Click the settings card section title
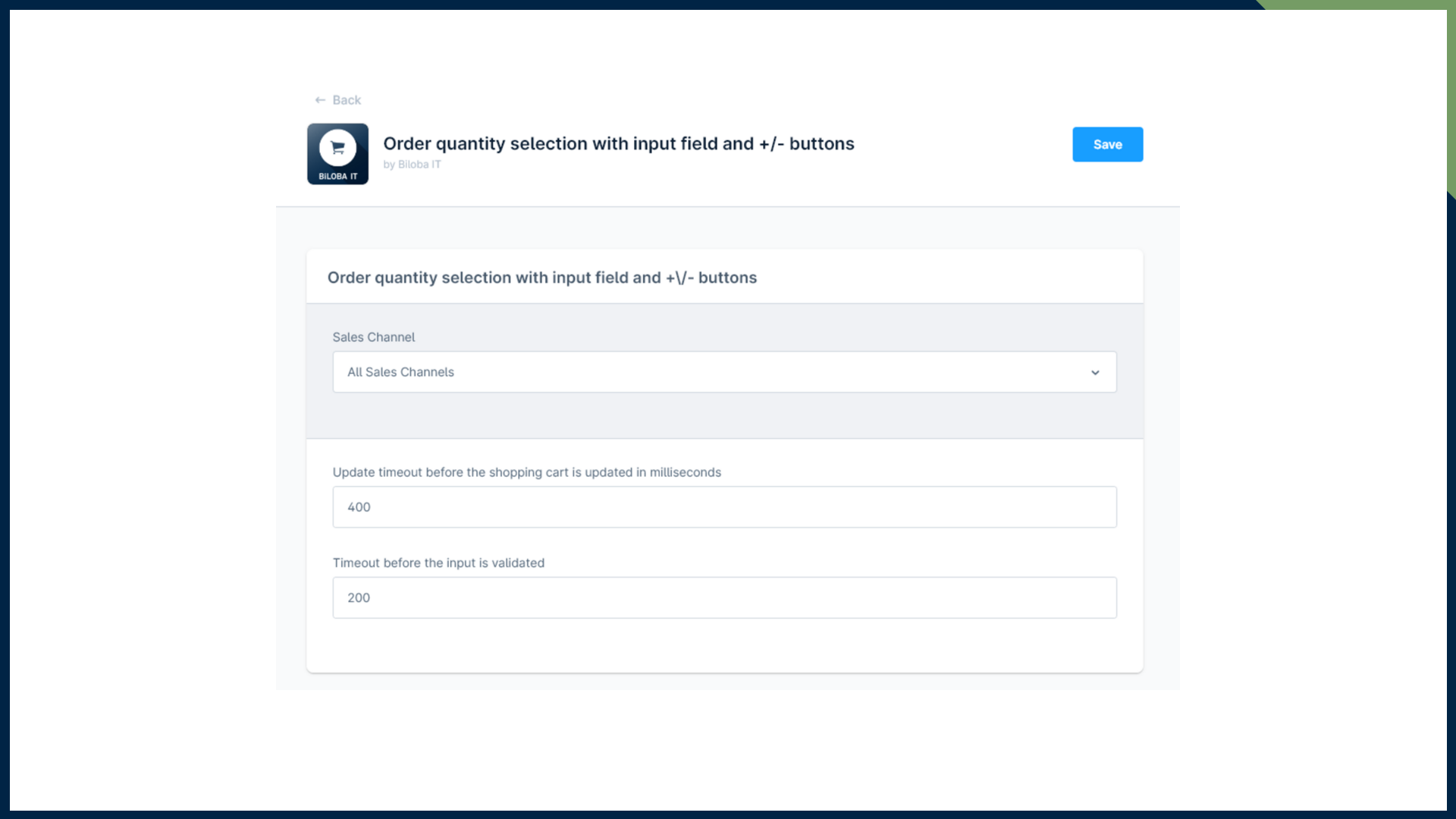1456x819 pixels. click(541, 278)
